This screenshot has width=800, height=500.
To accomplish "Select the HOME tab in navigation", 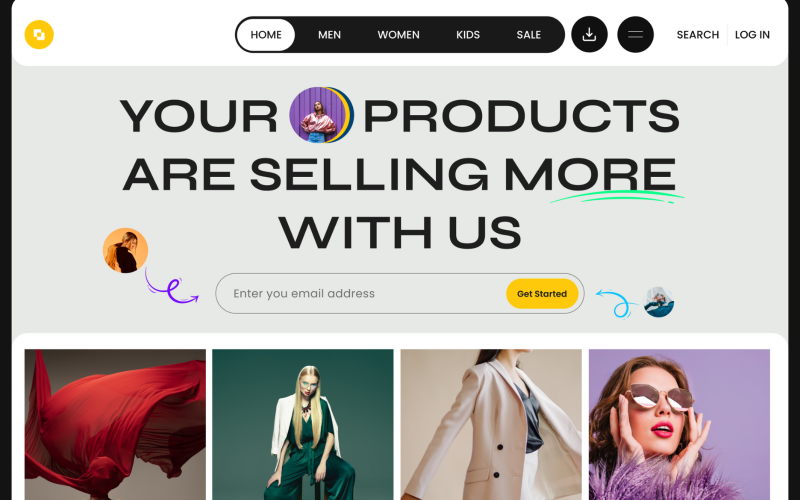I will 266,35.
